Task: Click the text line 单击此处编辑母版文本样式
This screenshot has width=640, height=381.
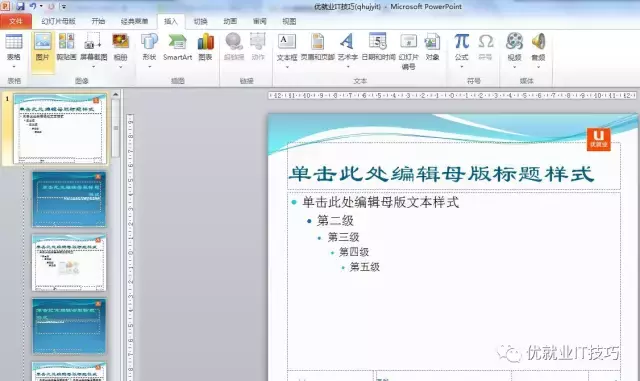Action: tap(380, 202)
